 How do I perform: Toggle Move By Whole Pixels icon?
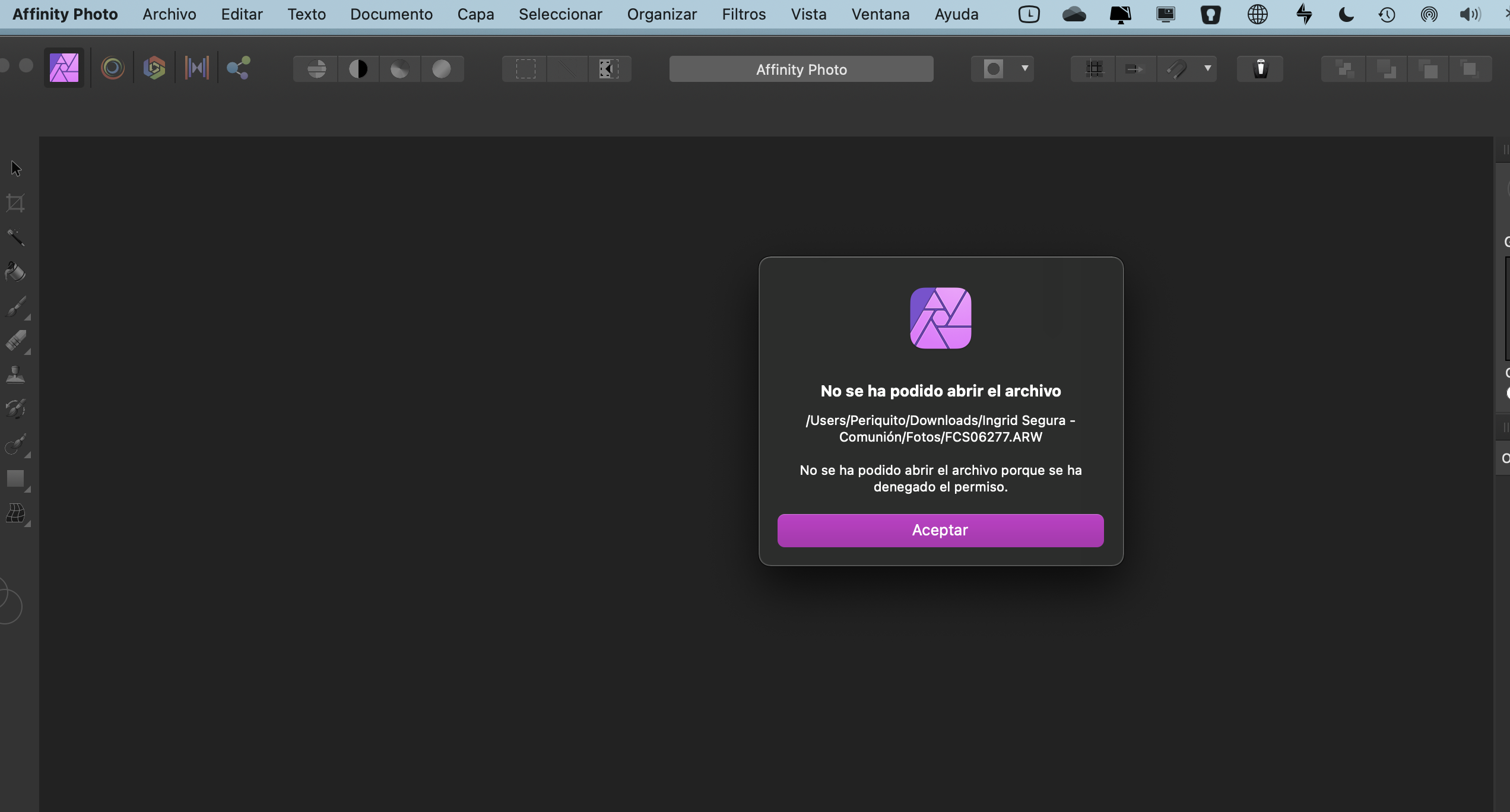click(1135, 69)
